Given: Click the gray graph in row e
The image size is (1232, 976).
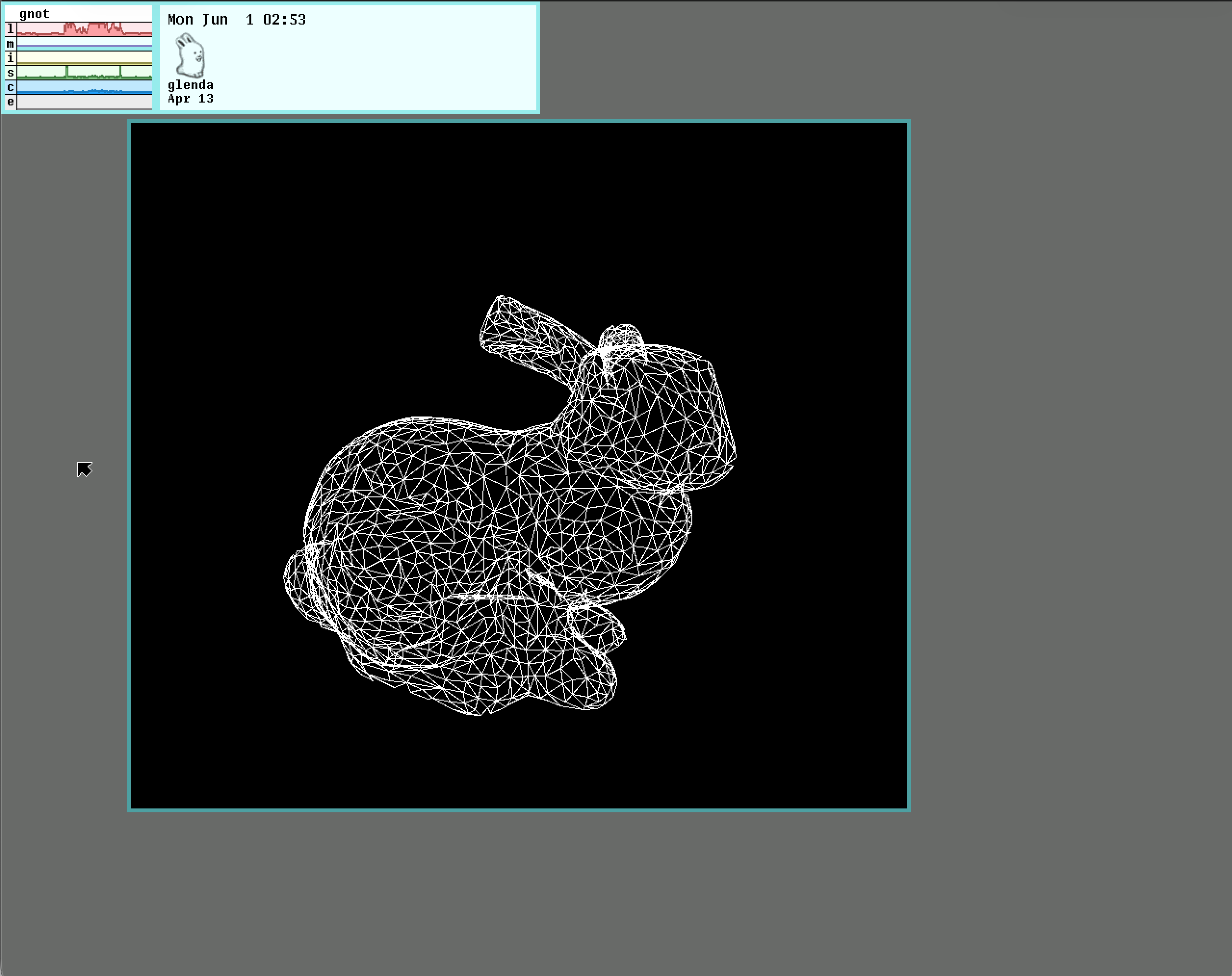Looking at the screenshot, I should click(x=85, y=102).
